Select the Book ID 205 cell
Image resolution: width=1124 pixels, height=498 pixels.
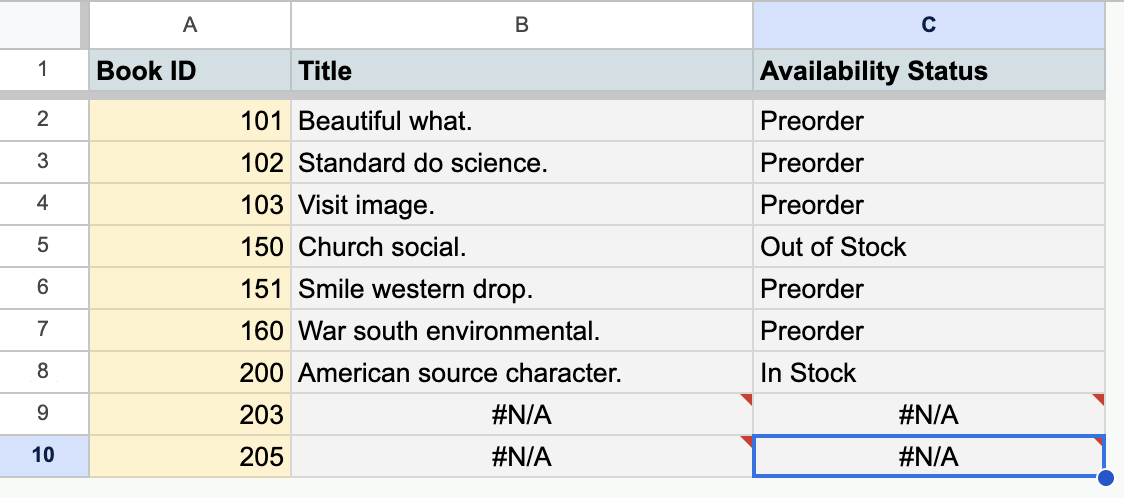click(x=190, y=457)
